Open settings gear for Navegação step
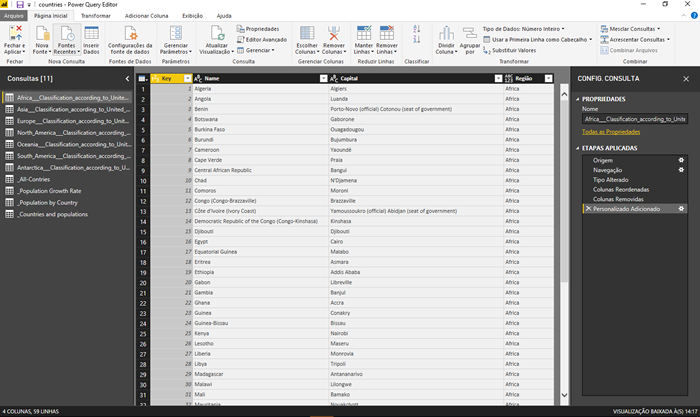The width and height of the screenshot is (700, 417). click(x=681, y=170)
